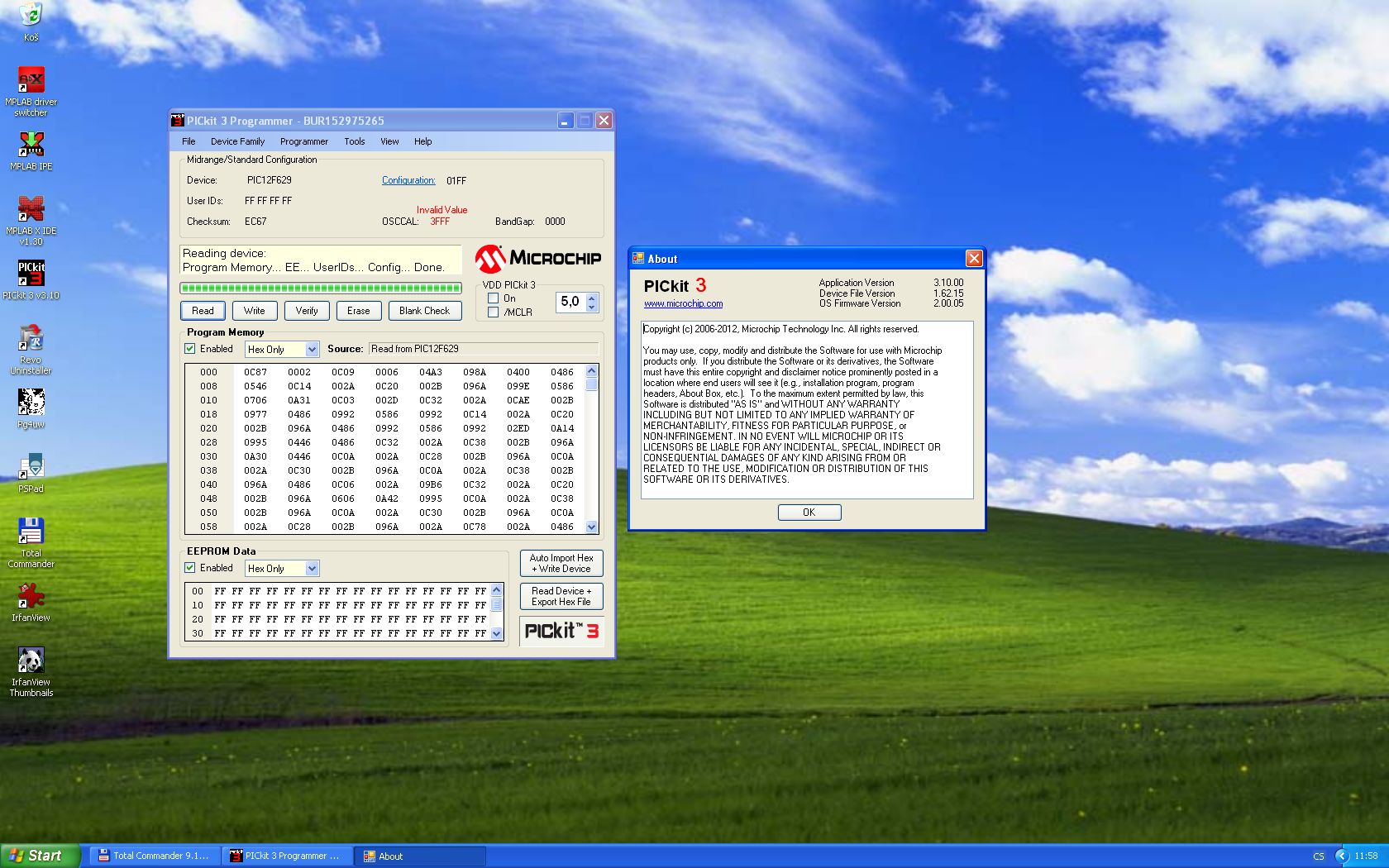Enable the VDD PICkit 3 On checkbox
This screenshot has width=1389, height=868.
[494, 298]
